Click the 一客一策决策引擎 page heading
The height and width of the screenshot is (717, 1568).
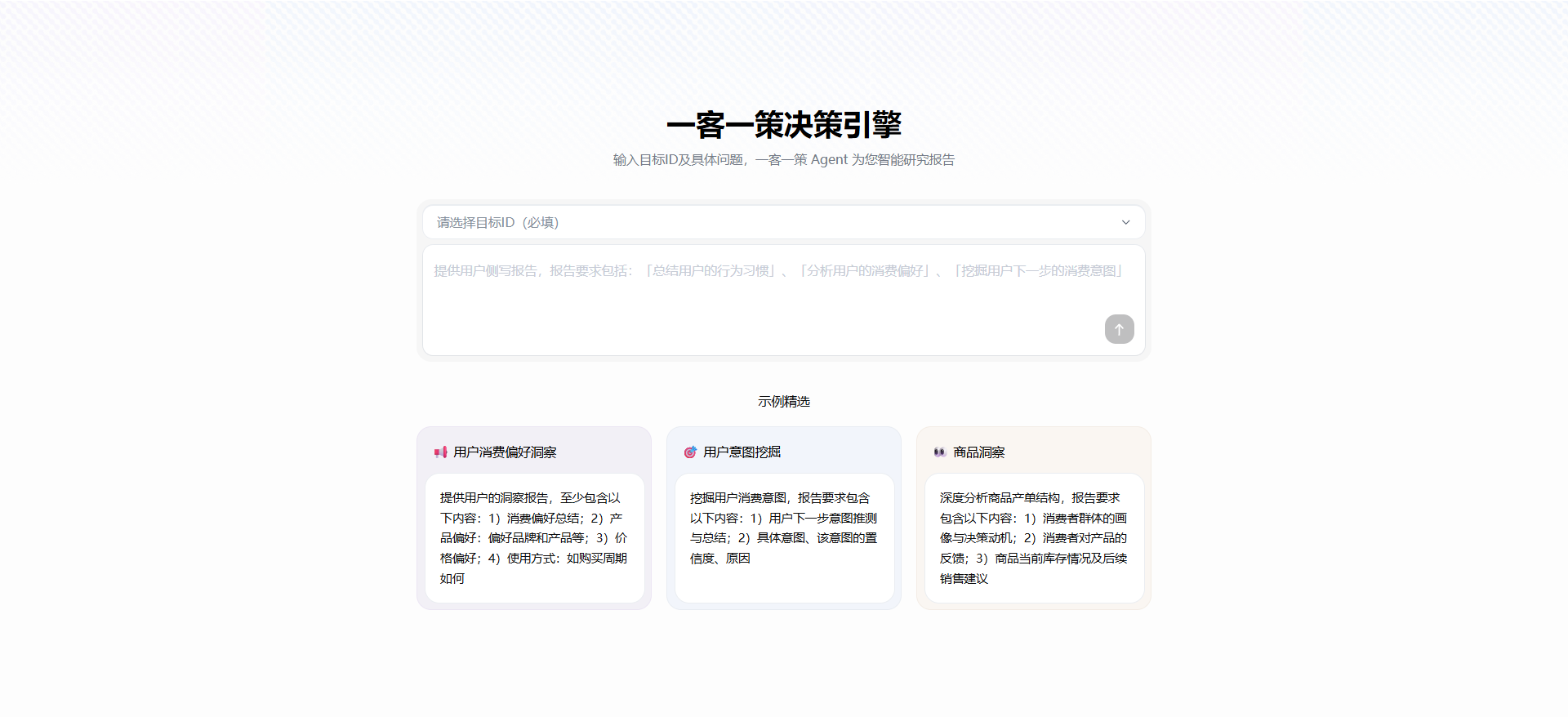(x=784, y=125)
